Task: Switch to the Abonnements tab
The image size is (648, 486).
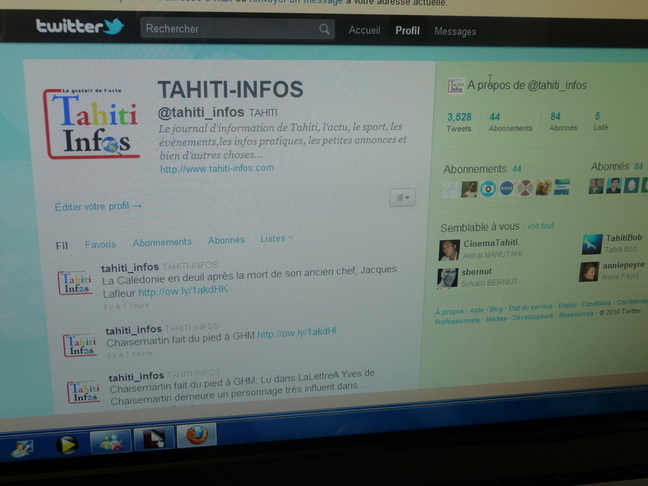Action: tap(162, 242)
